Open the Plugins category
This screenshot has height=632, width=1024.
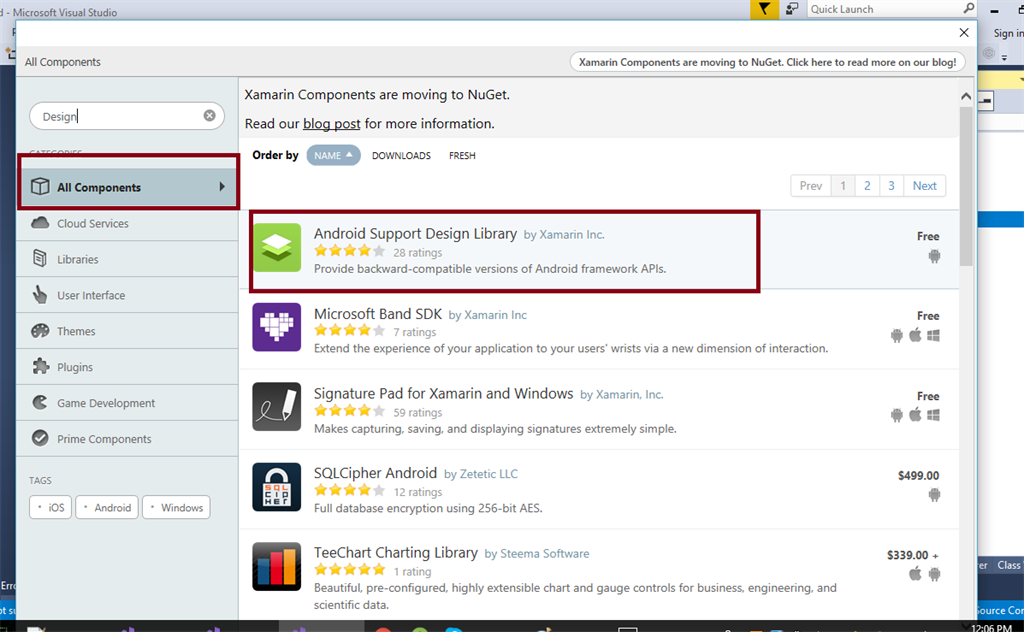[128, 367]
